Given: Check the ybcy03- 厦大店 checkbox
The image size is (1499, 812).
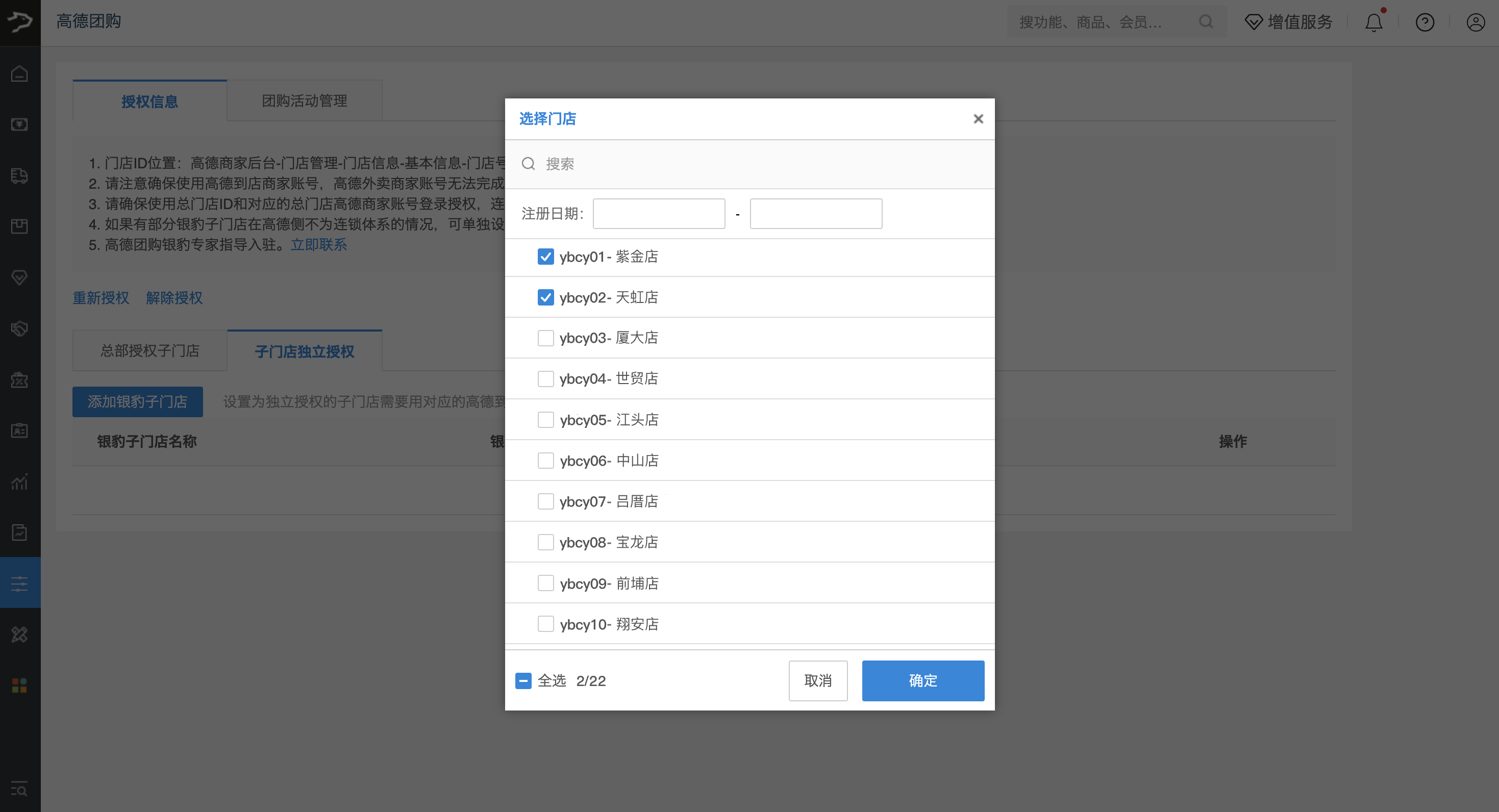Looking at the screenshot, I should (545, 338).
